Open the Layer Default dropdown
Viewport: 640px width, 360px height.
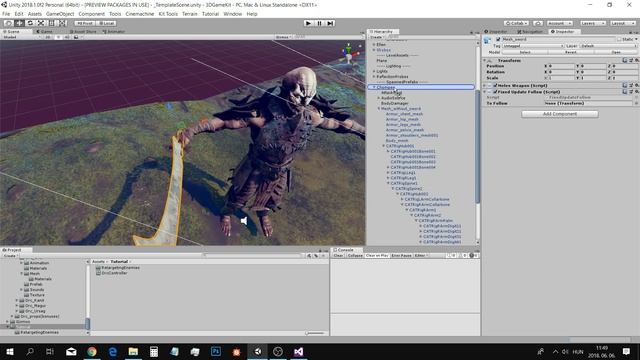608,46
